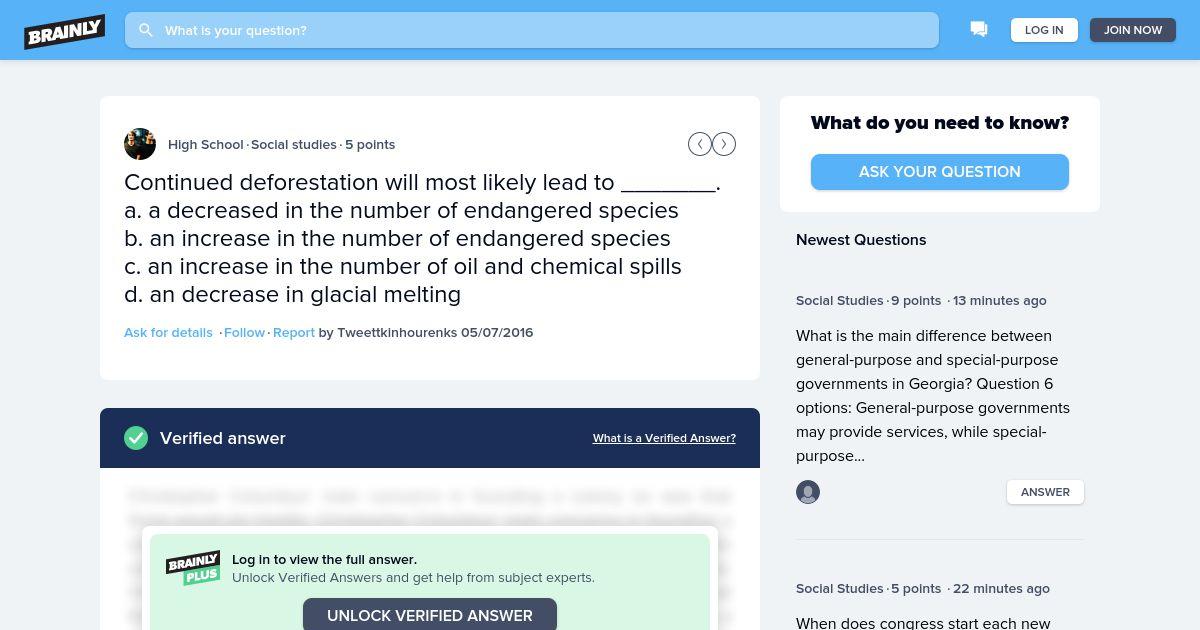This screenshot has height=630, width=1200.
Task: Click the Brainly Plus badge
Action: [x=193, y=568]
